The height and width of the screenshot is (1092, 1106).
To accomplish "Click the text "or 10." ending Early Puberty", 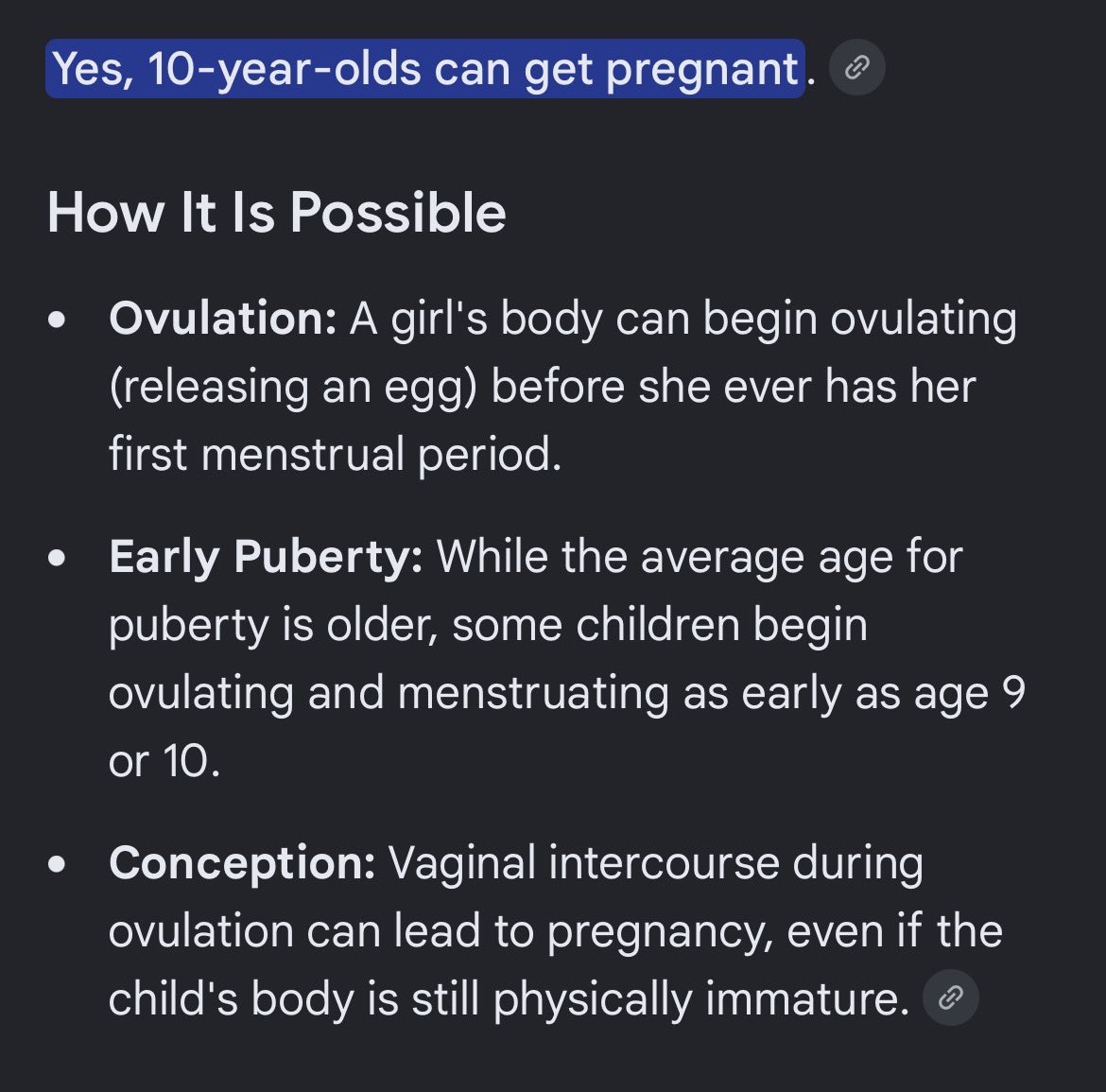I will pos(164,761).
